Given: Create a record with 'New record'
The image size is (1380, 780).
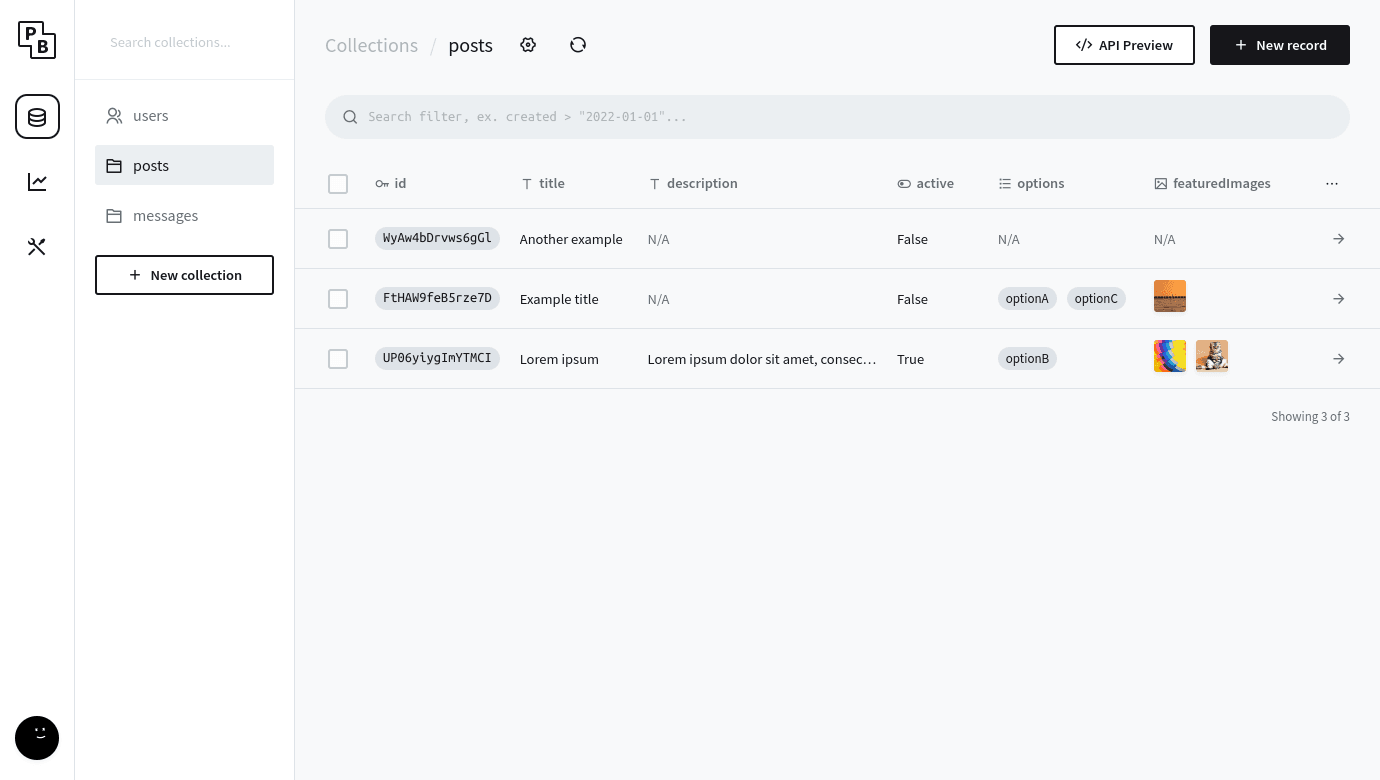Looking at the screenshot, I should pos(1280,45).
